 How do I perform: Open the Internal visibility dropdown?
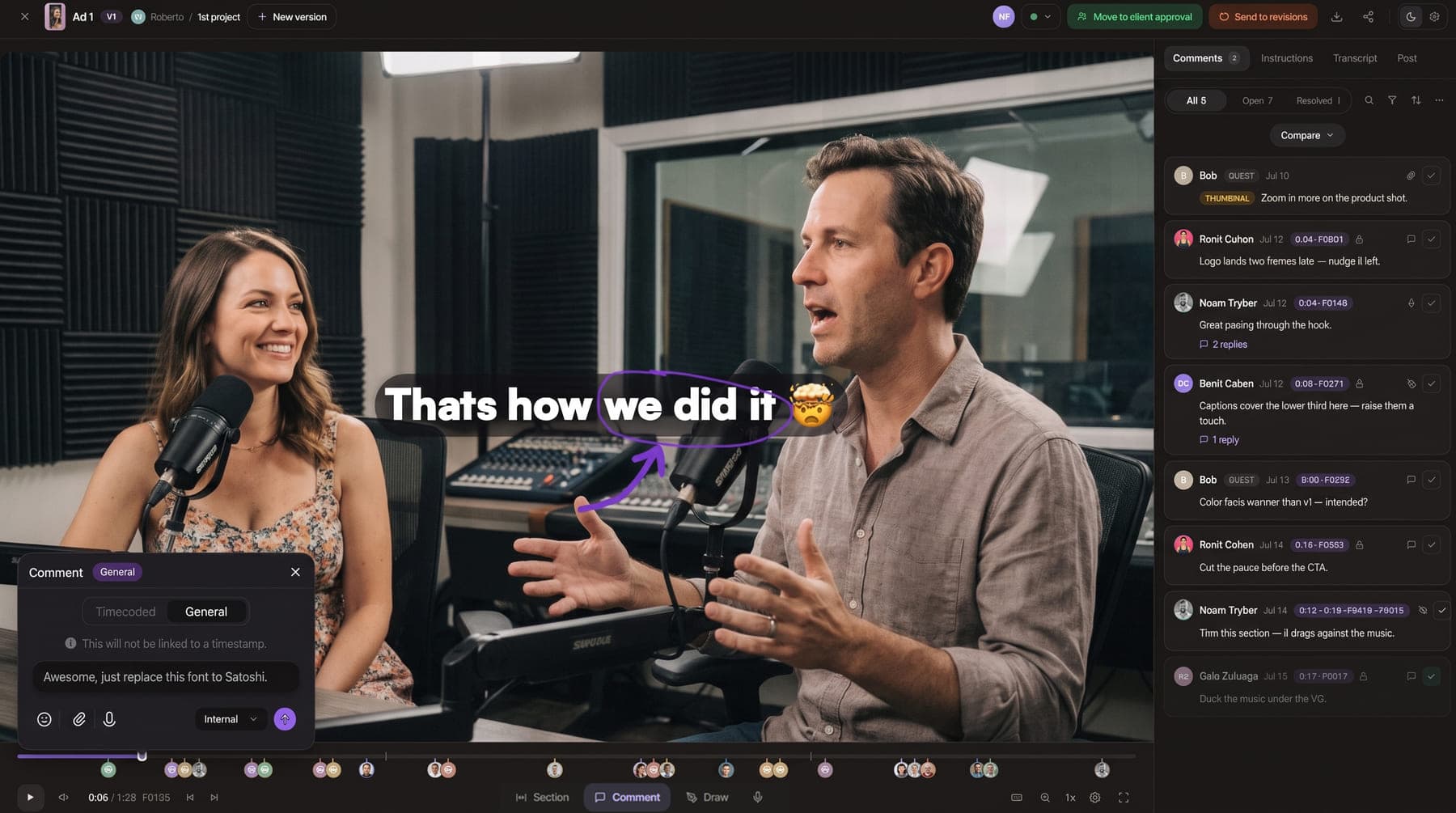[x=231, y=719]
